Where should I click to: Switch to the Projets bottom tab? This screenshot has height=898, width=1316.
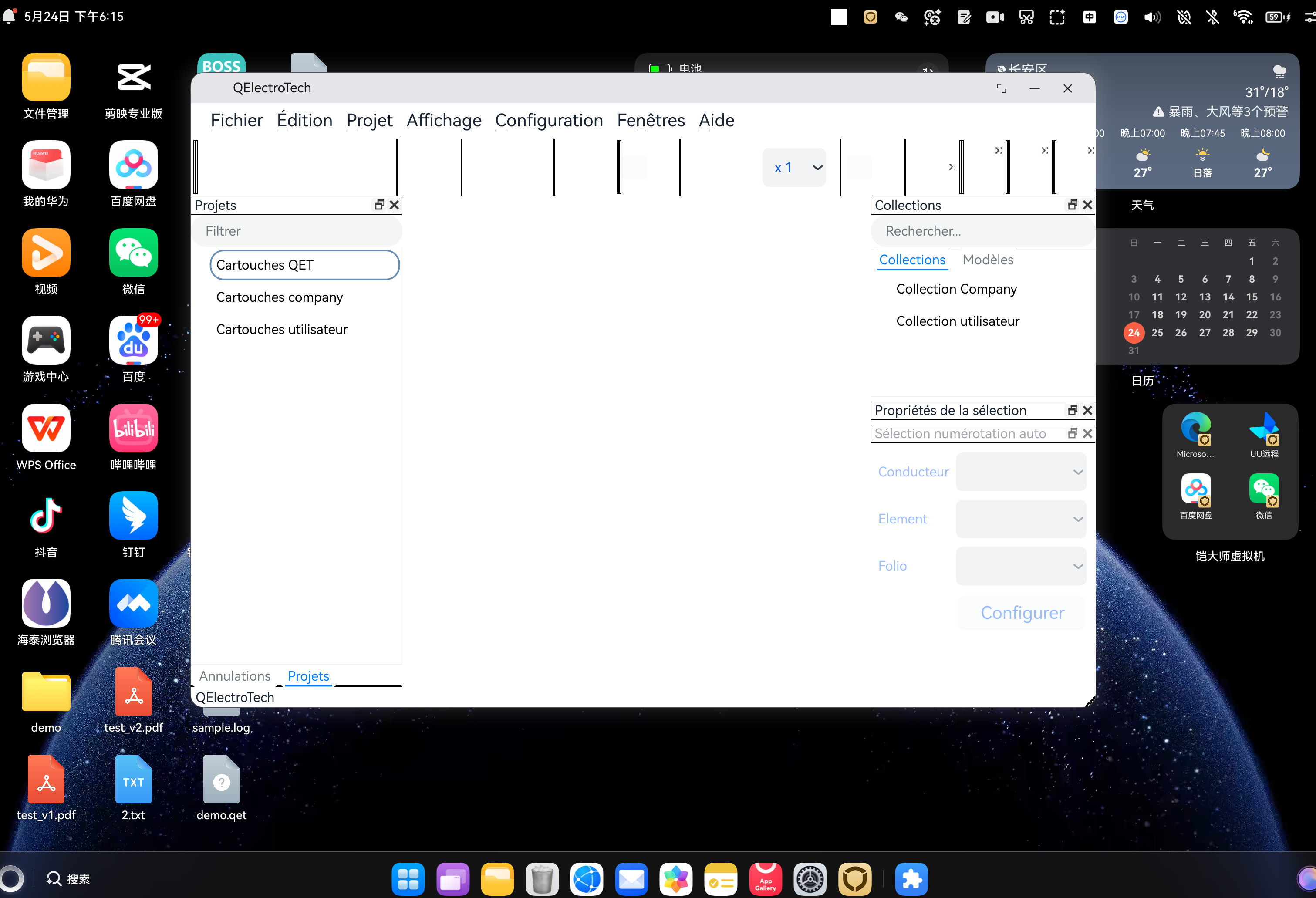(x=308, y=676)
